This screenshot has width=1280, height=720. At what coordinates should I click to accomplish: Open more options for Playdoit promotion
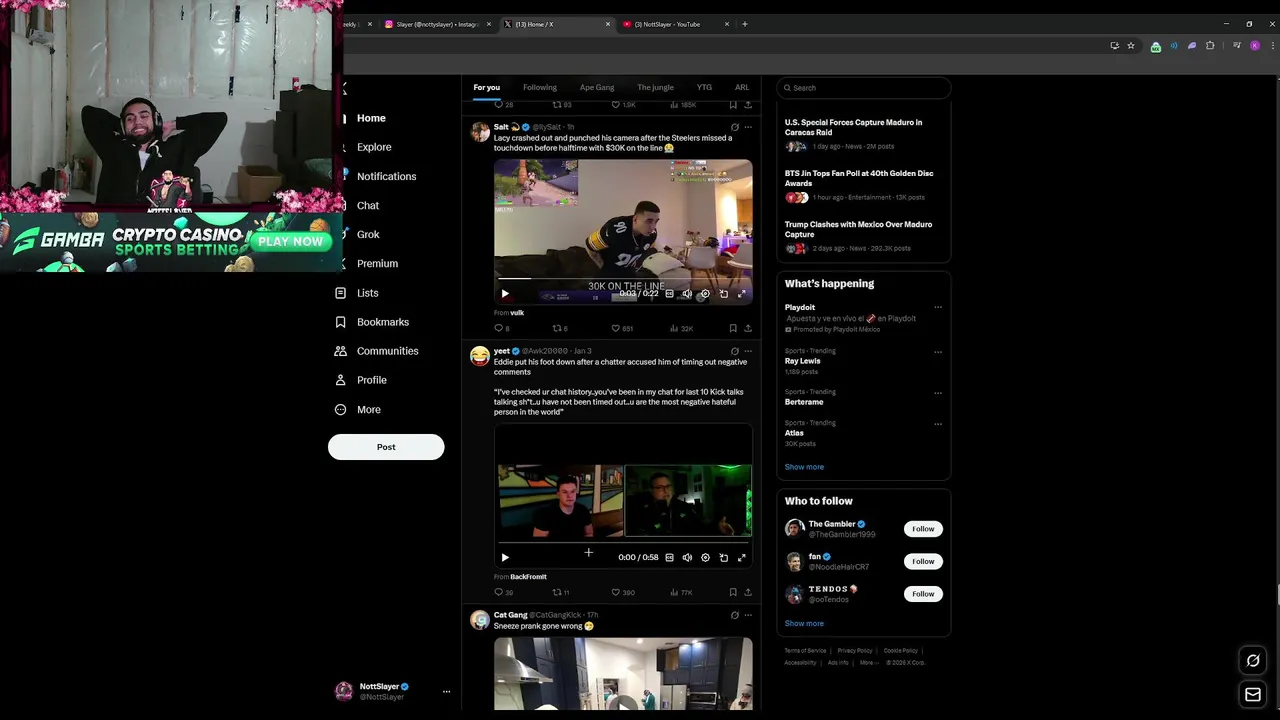[x=938, y=308]
